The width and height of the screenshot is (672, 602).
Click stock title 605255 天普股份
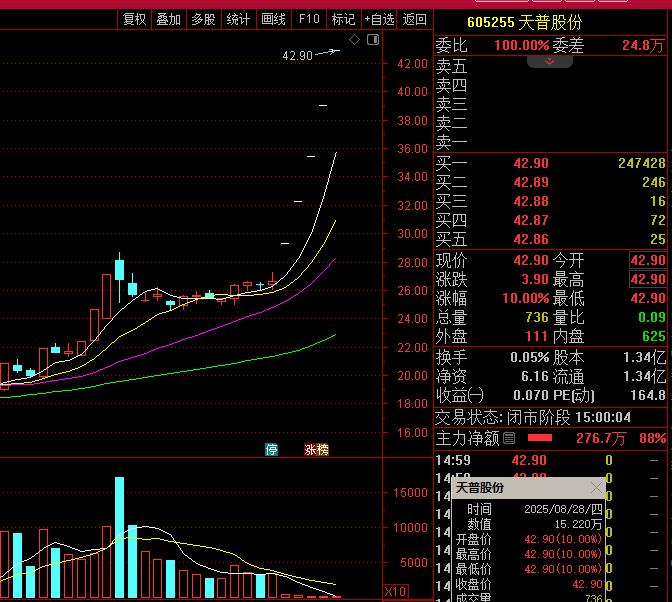point(525,22)
